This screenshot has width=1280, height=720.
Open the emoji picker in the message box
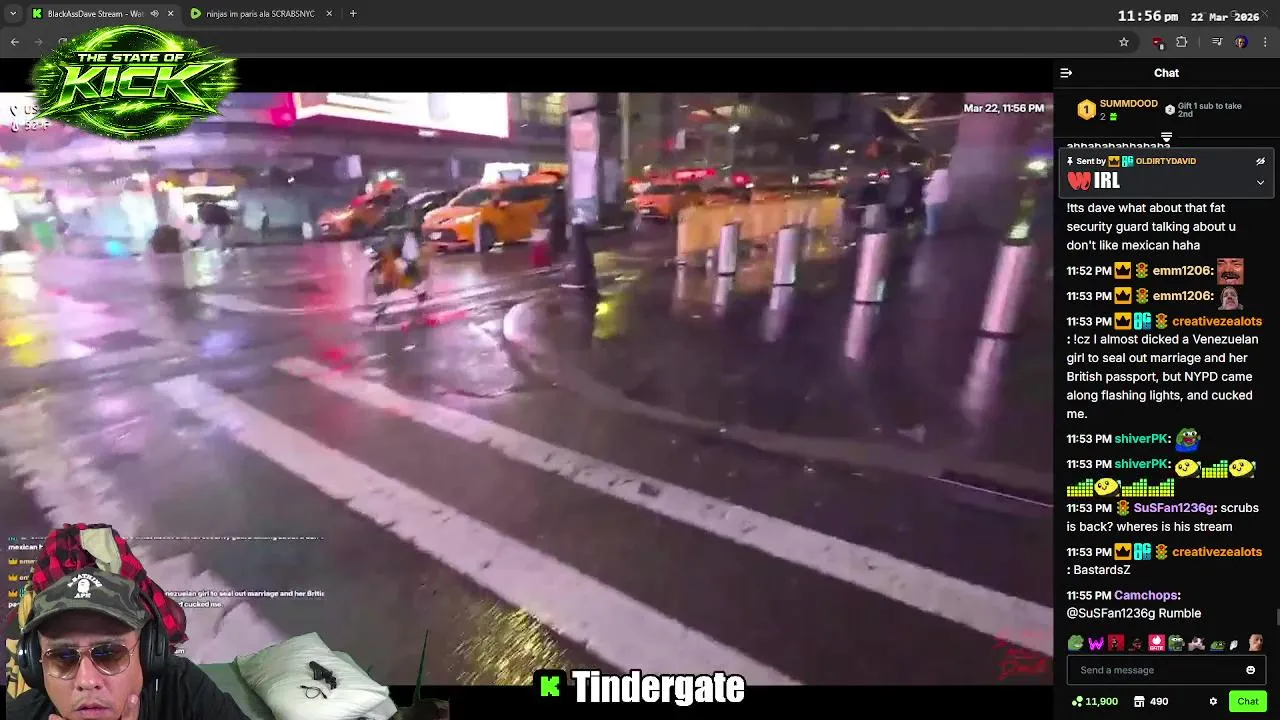(x=1250, y=670)
